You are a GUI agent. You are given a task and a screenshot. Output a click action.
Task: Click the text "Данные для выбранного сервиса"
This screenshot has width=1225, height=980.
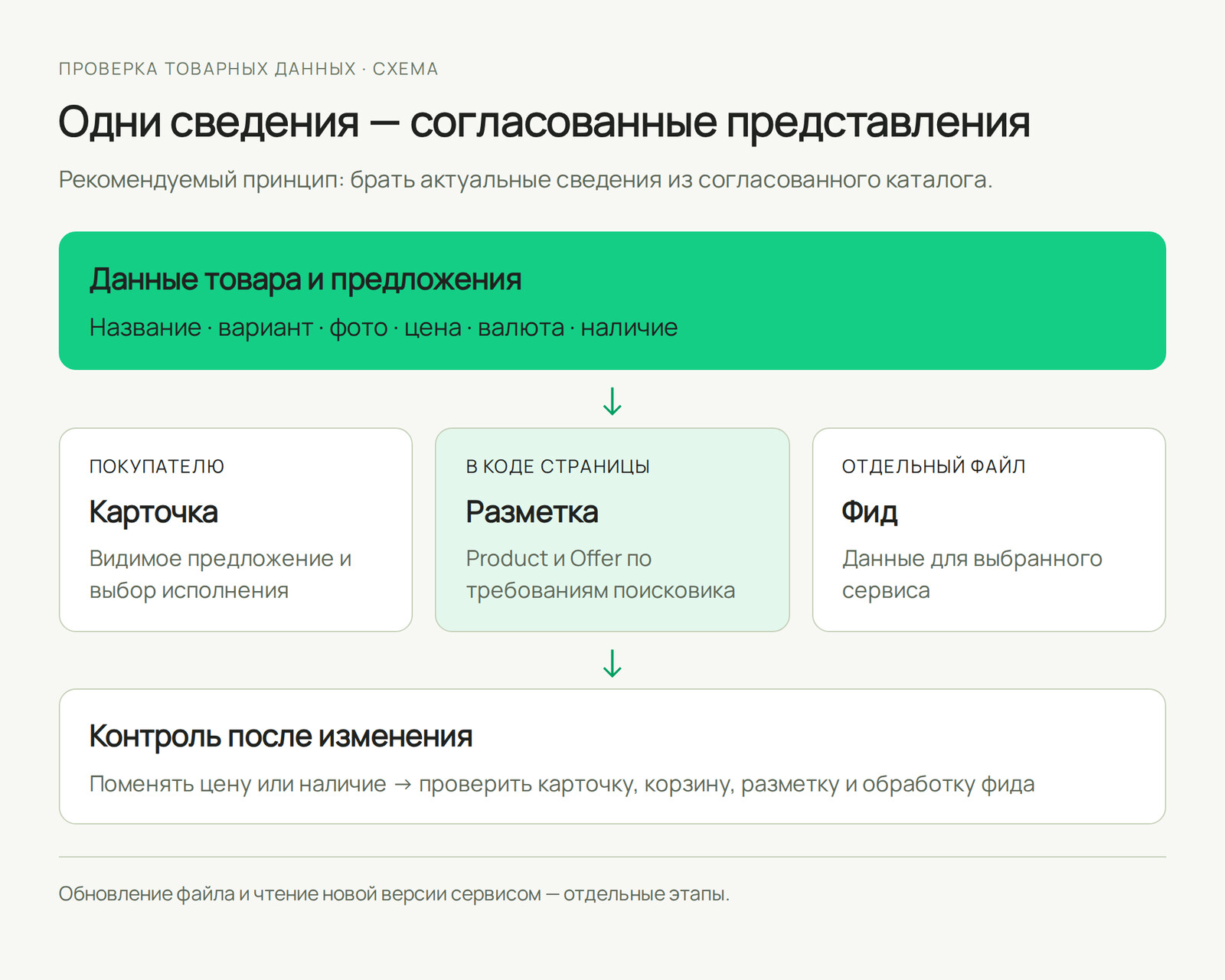click(x=972, y=574)
